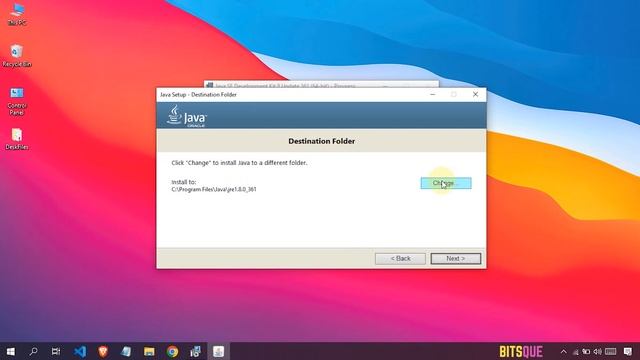Click the 'Destination Folder' heading
Screen dimensions: 640x360
(x=322, y=141)
